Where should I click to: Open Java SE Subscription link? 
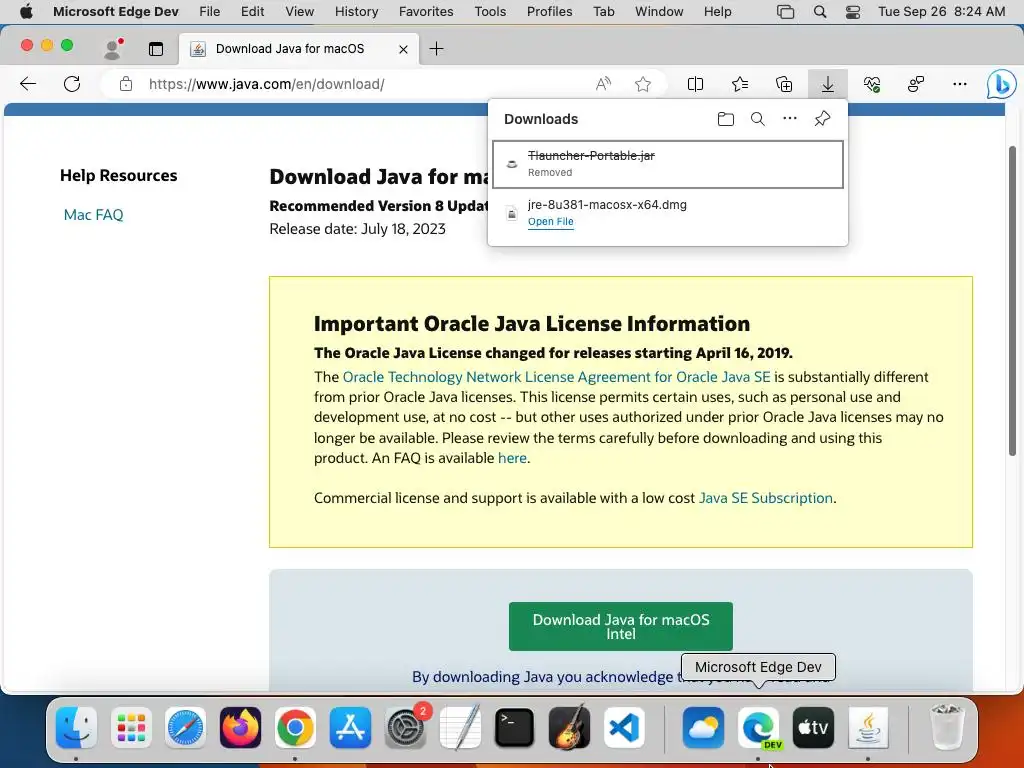[765, 498]
